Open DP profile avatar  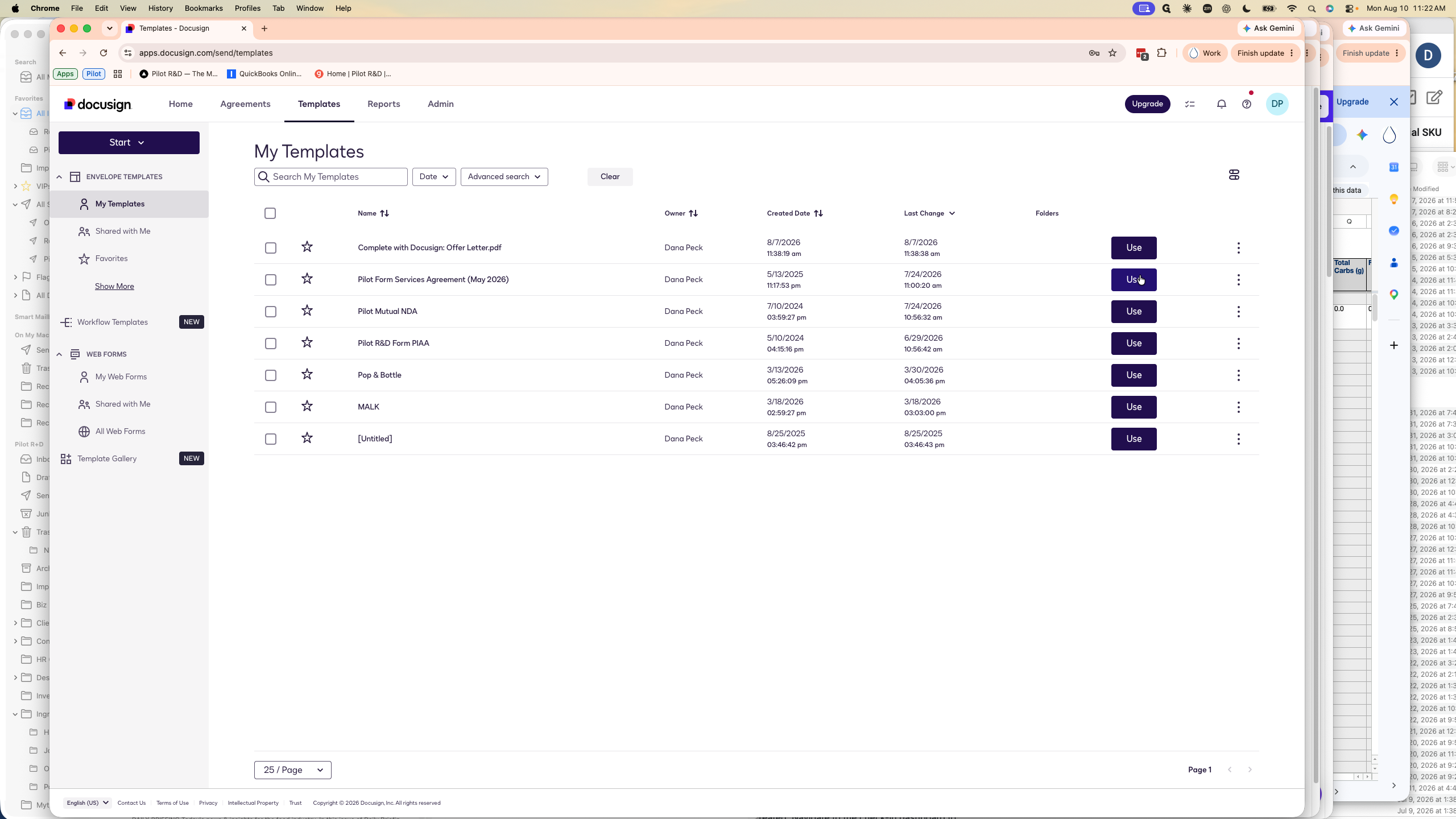pyautogui.click(x=1277, y=104)
